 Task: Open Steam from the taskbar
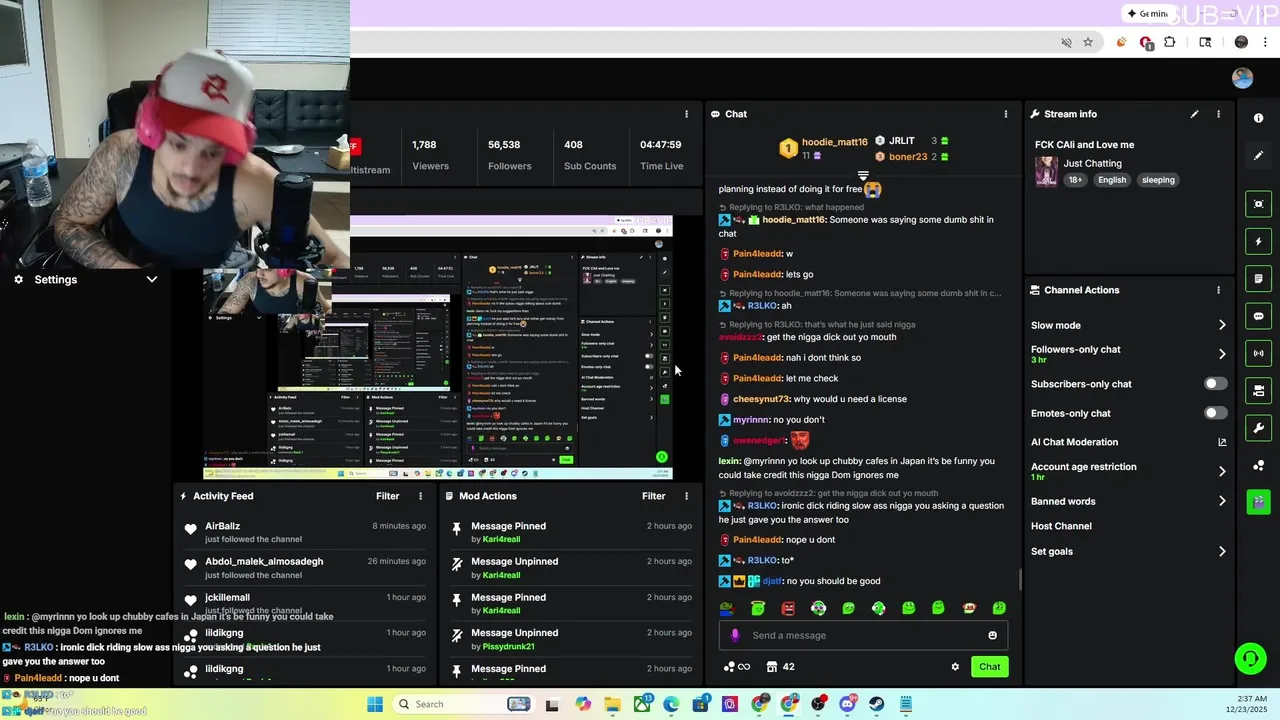tap(877, 704)
